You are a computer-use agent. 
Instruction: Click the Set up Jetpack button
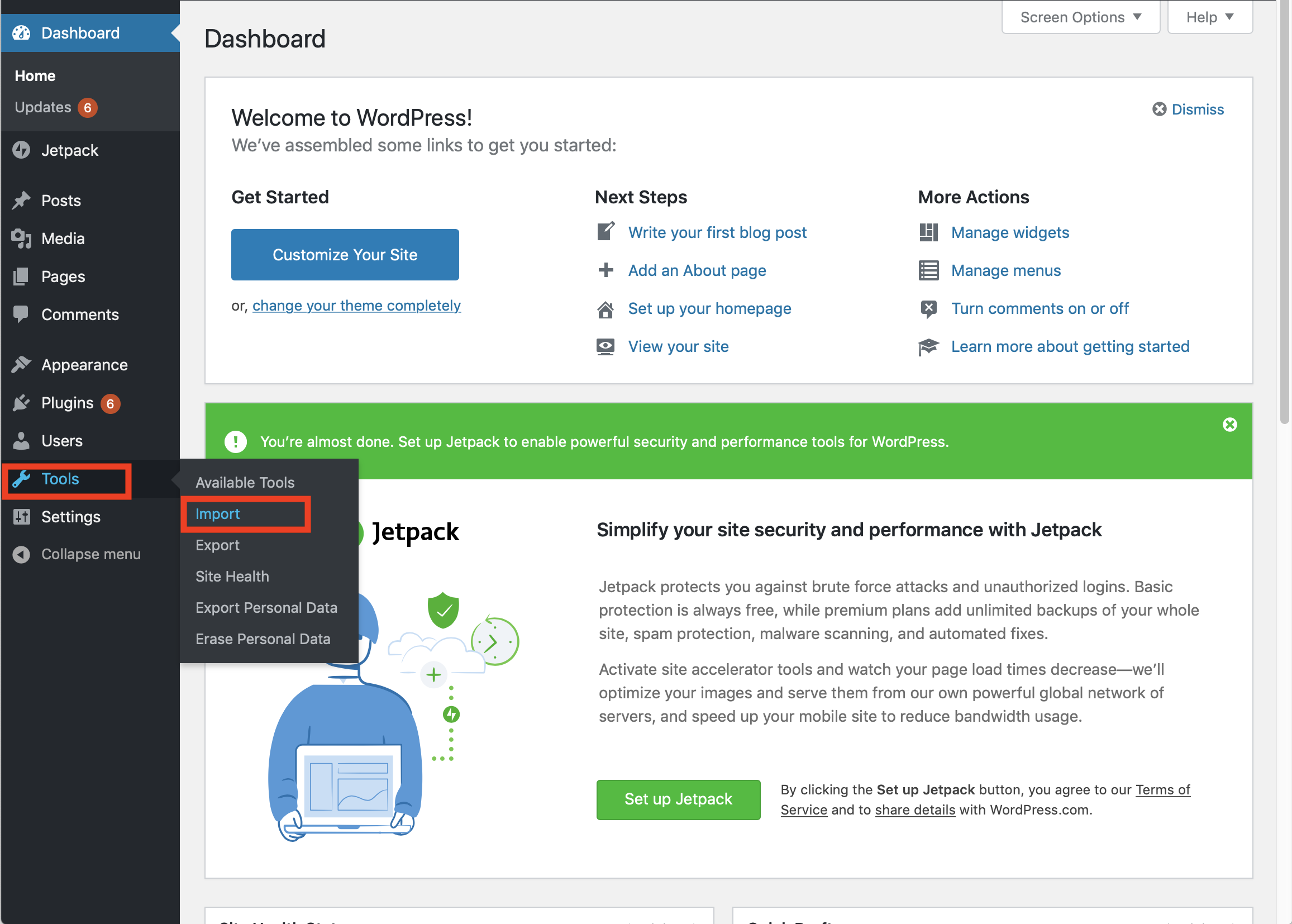678,799
